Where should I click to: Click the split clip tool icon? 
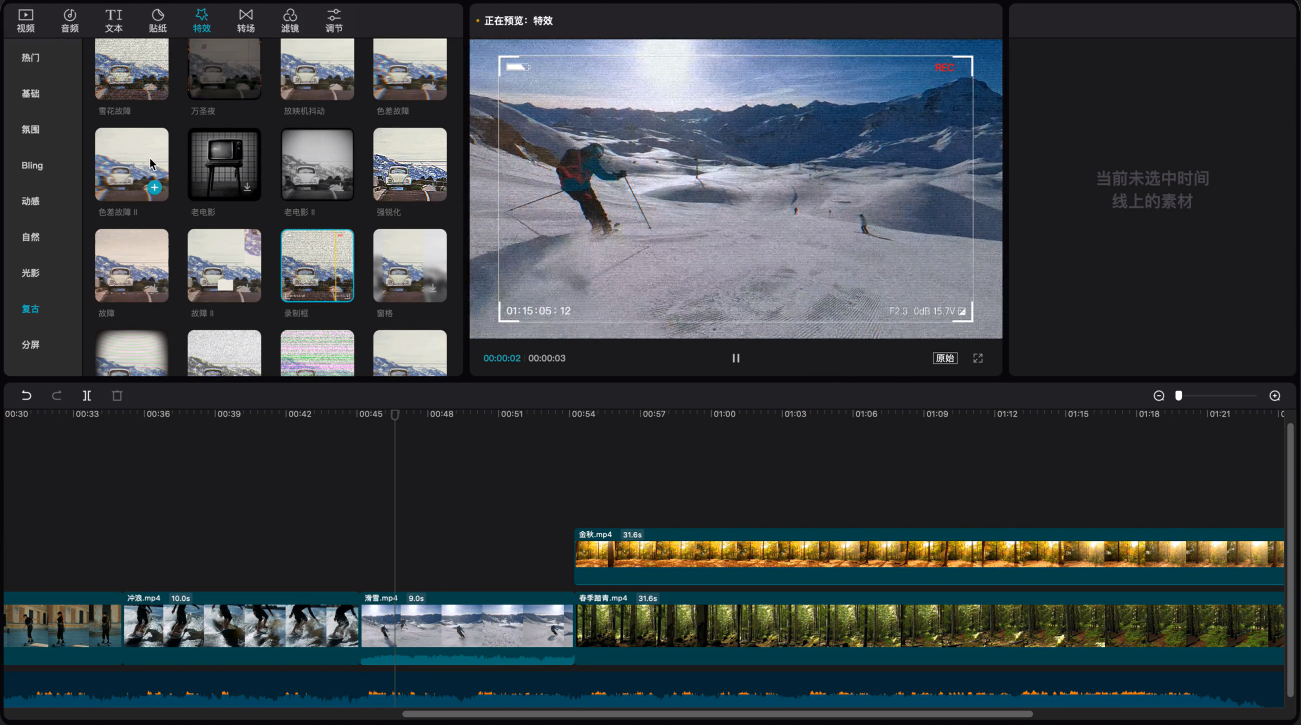coord(87,396)
